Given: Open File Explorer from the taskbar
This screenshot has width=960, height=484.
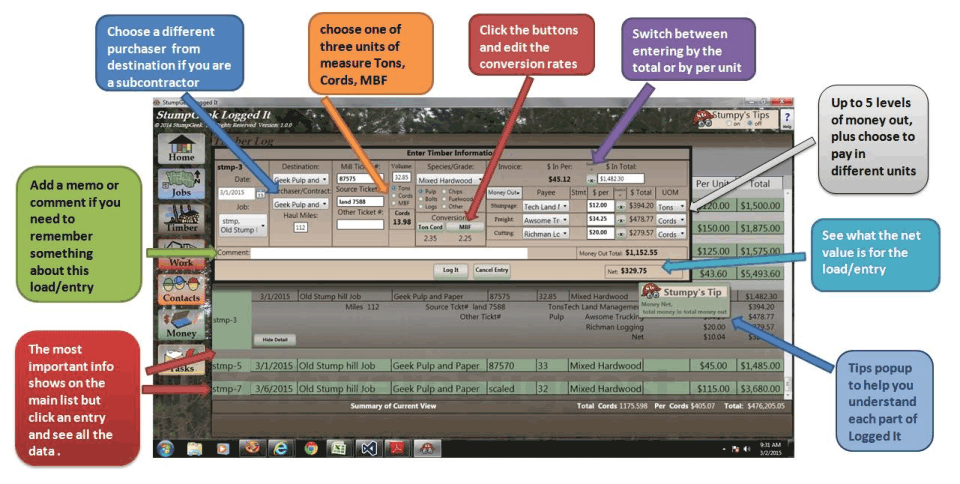Looking at the screenshot, I should pyautogui.click(x=195, y=449).
